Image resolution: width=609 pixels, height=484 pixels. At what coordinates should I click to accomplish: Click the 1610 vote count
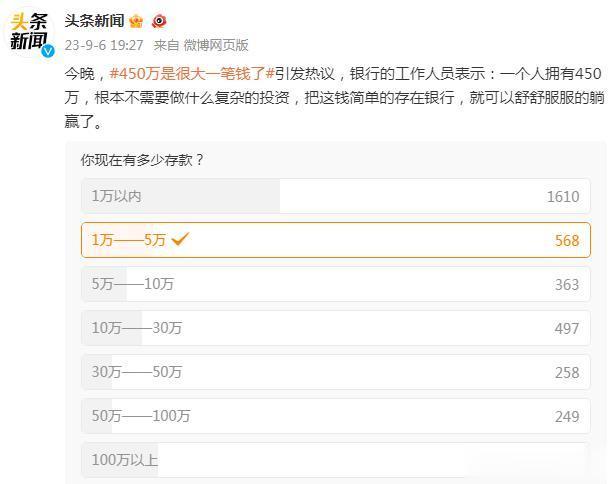click(x=563, y=197)
